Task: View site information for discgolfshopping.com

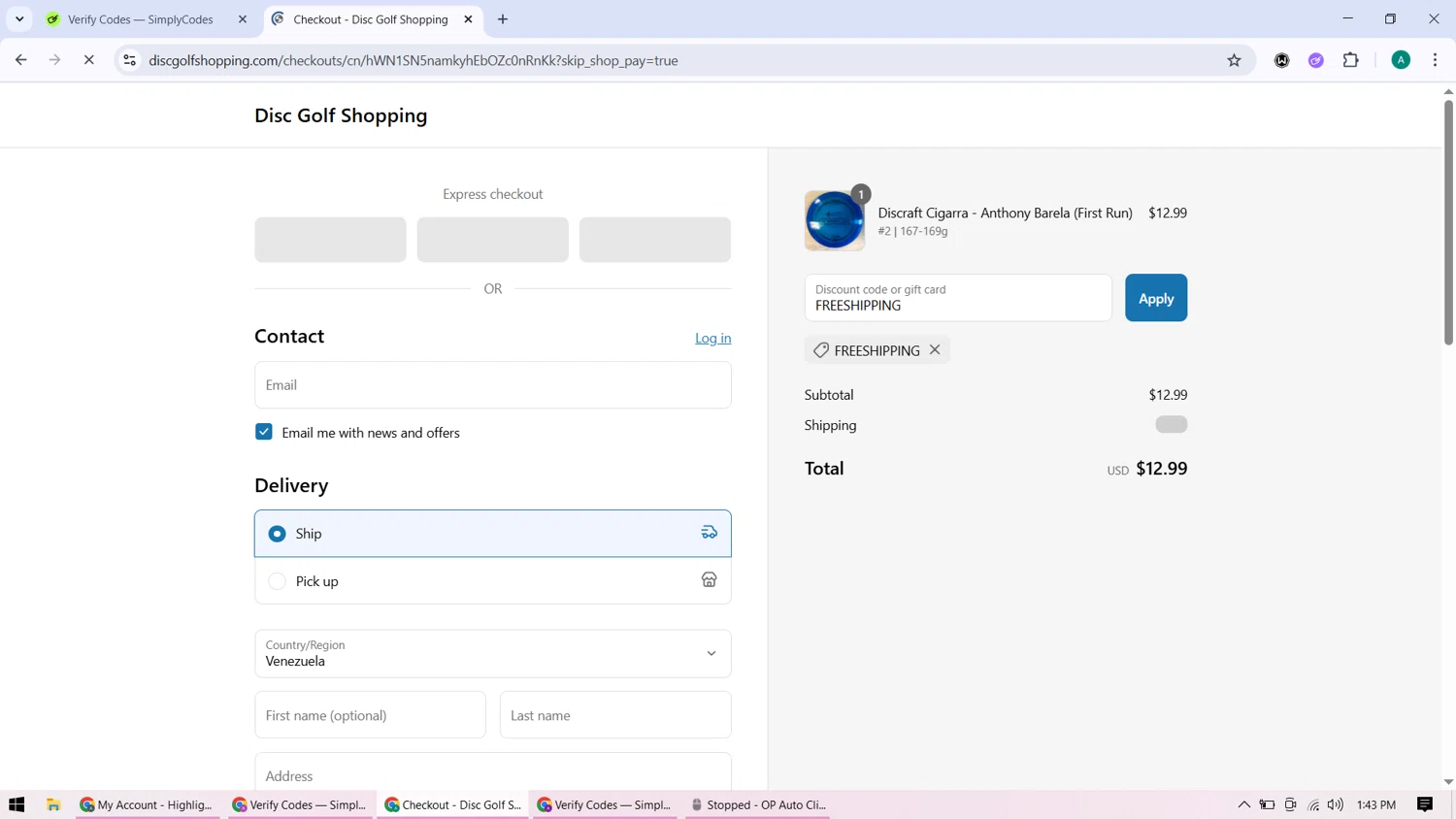Action: 129,60
